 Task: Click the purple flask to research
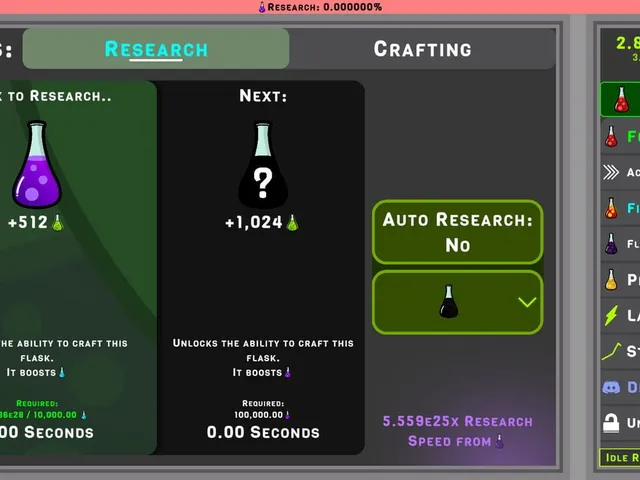click(37, 164)
